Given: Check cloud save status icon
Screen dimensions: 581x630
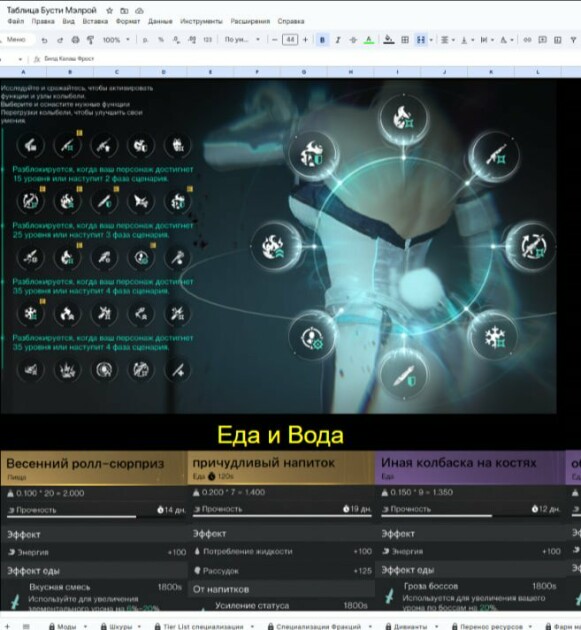Looking at the screenshot, I should coord(139,10).
